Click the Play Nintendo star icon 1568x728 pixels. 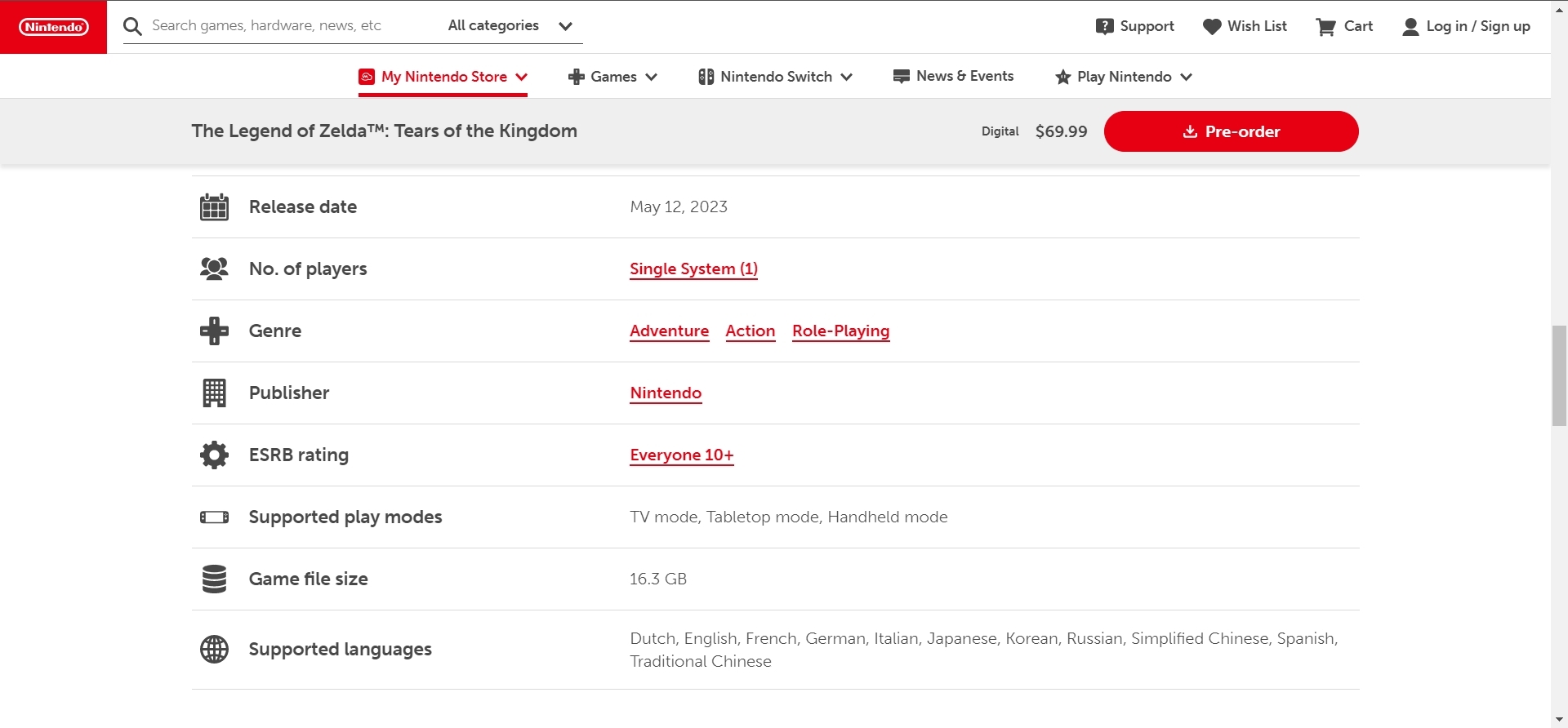(x=1062, y=77)
